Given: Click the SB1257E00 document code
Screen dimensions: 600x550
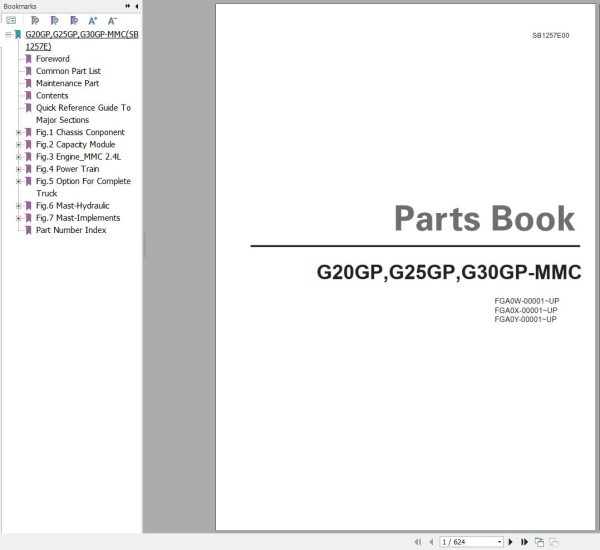Looking at the screenshot, I should [551, 36].
